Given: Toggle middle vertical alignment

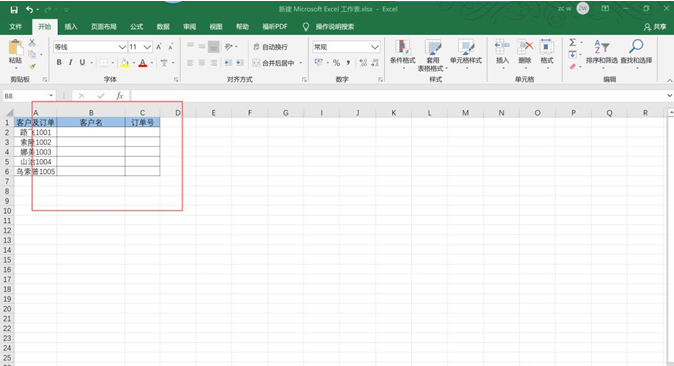Looking at the screenshot, I should point(202,46).
